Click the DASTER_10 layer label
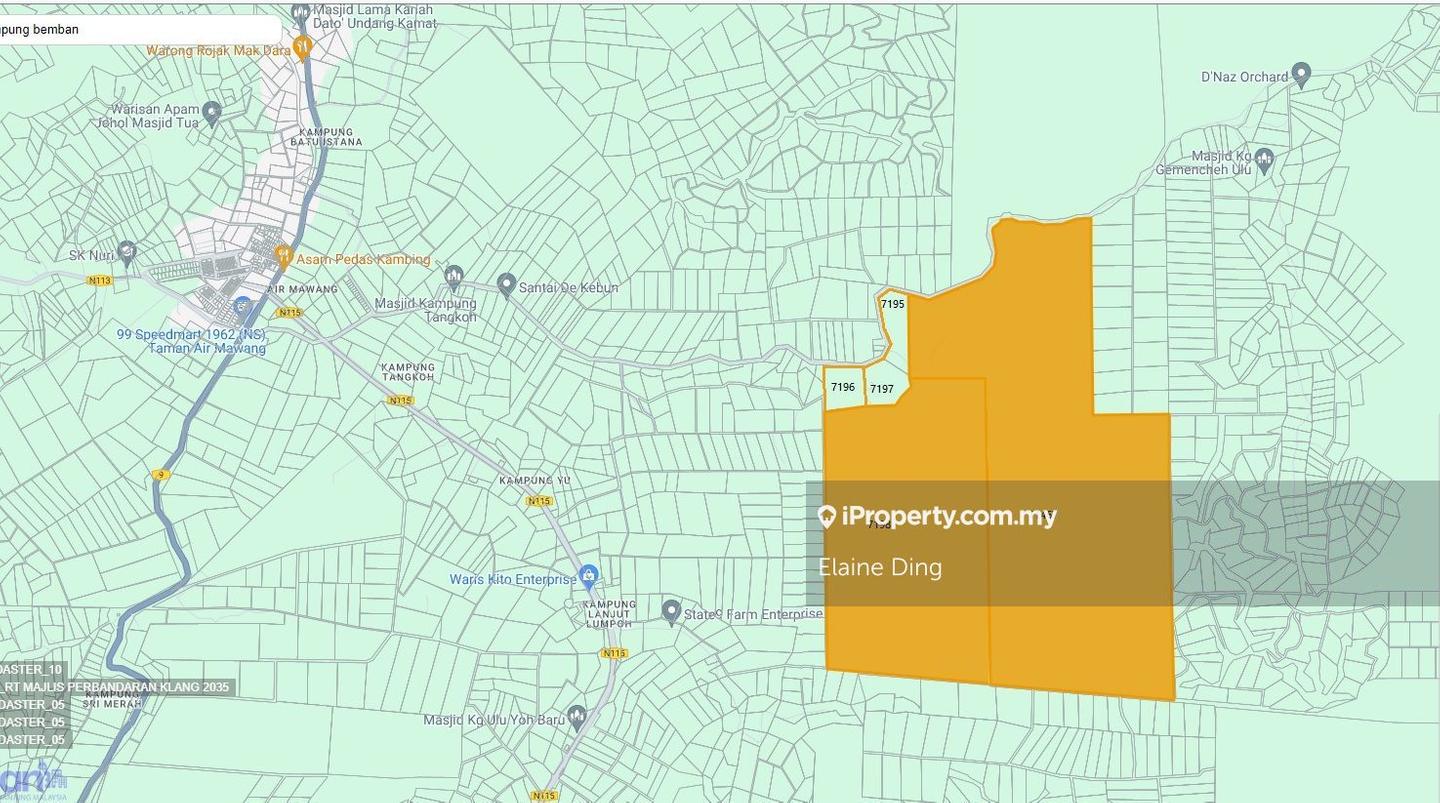1440x803 pixels. click(x=32, y=669)
